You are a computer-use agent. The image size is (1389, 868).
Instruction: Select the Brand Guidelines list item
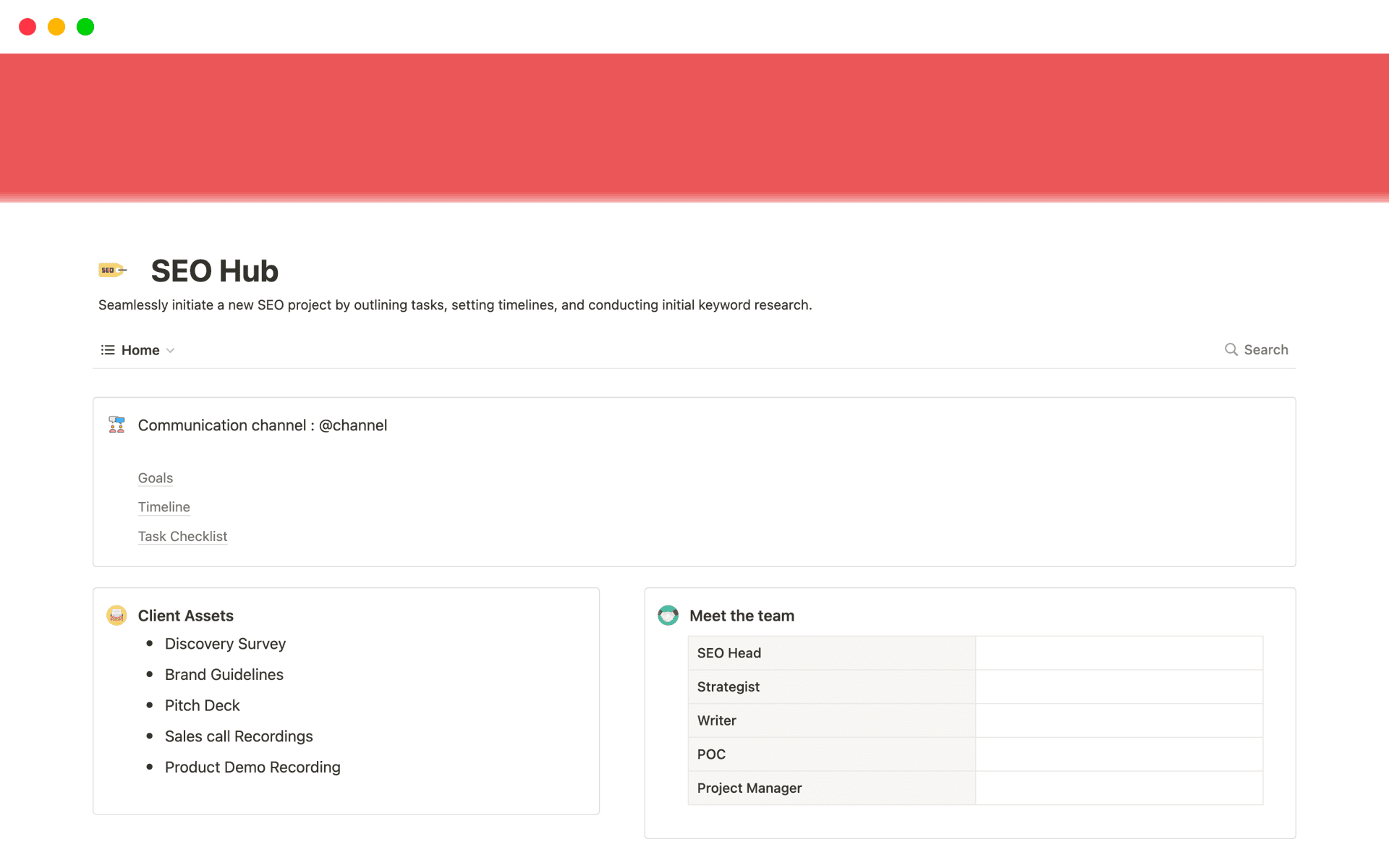[224, 674]
